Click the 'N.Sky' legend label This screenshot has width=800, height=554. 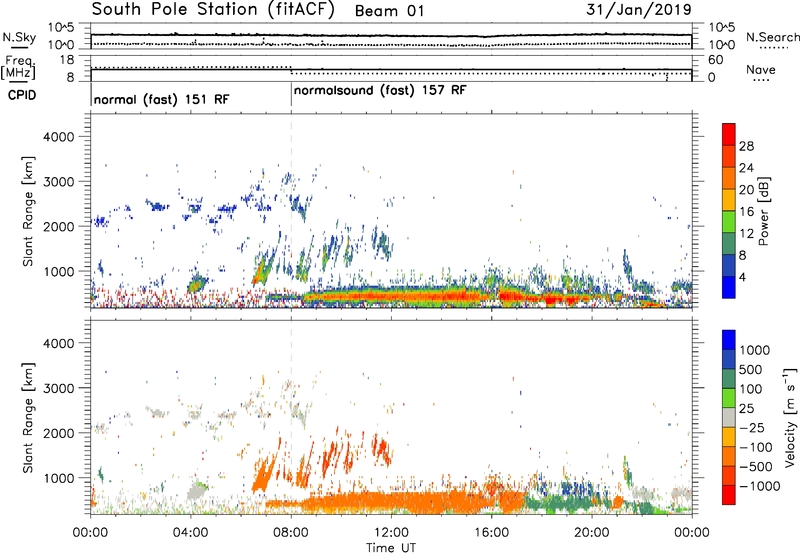coord(19,37)
